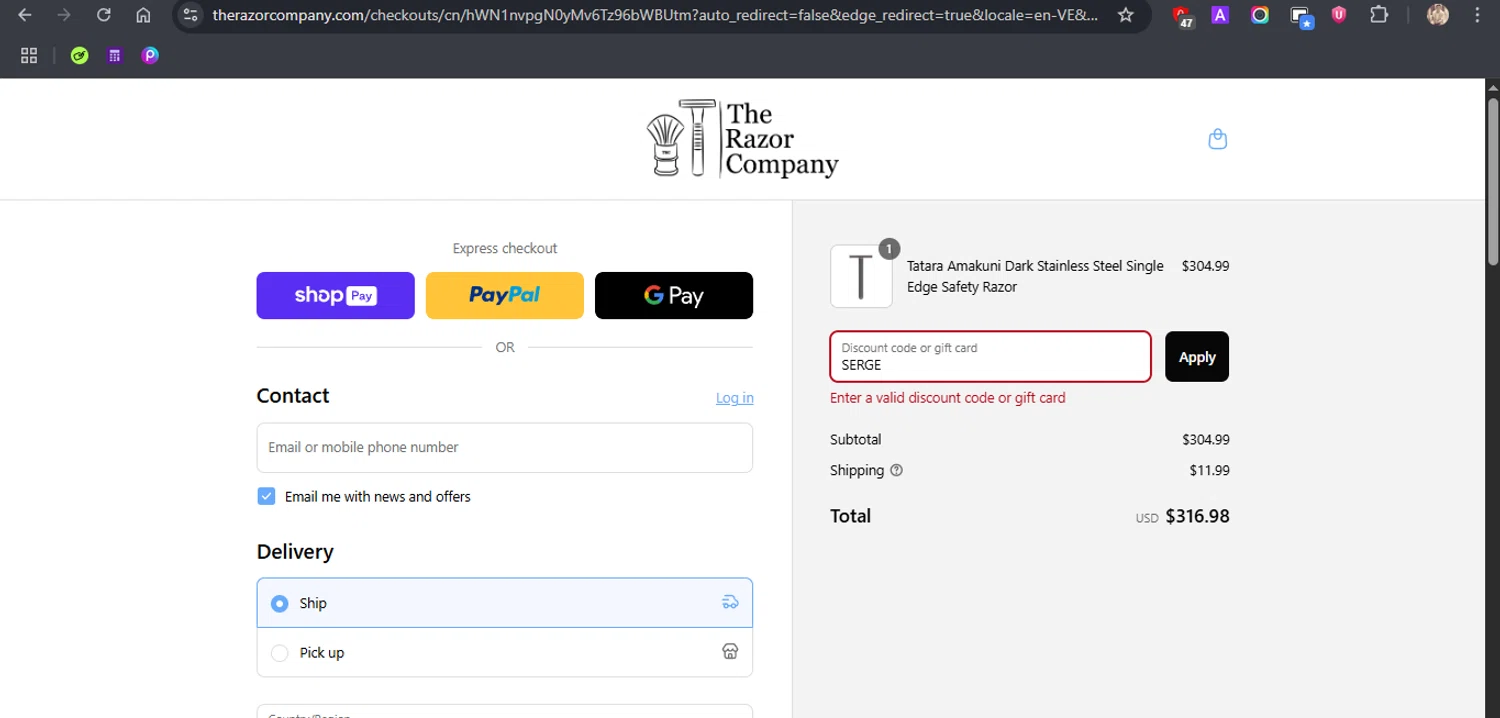This screenshot has width=1500, height=718.
Task: Click the browser forward arrow
Action: pos(64,15)
